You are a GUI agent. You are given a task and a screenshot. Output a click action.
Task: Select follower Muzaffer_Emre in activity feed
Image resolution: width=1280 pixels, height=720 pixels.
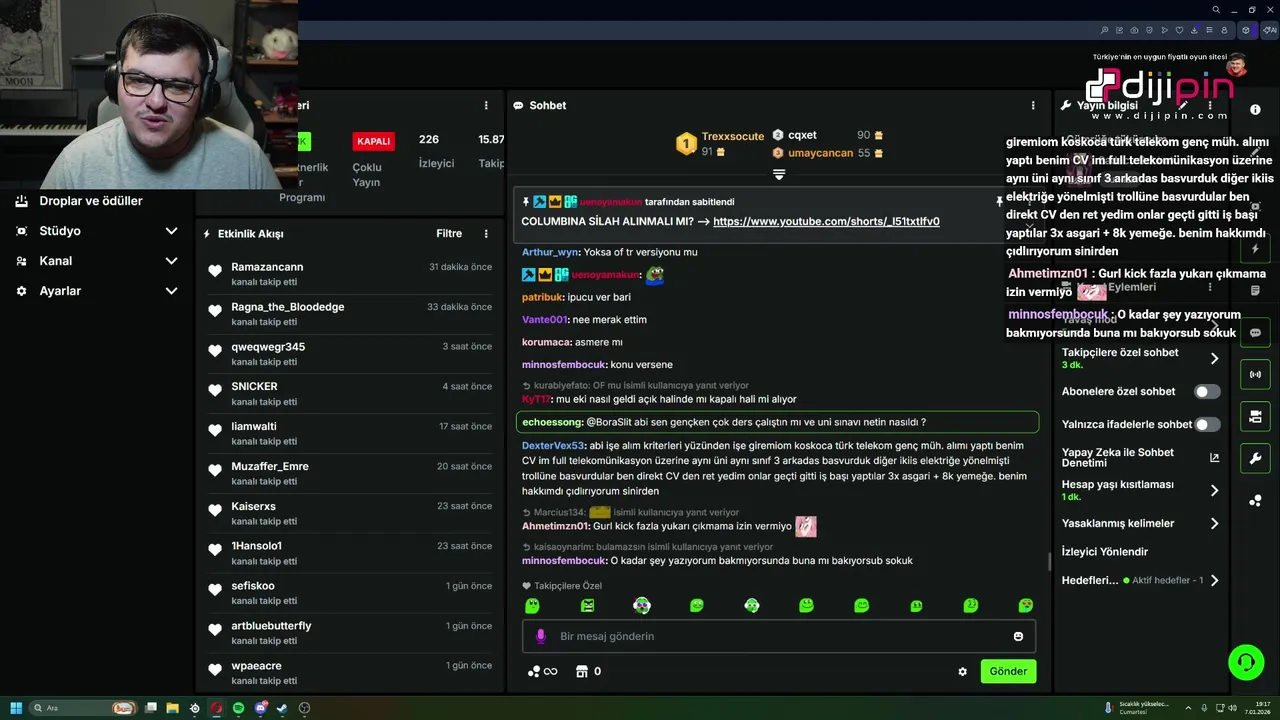click(x=270, y=466)
